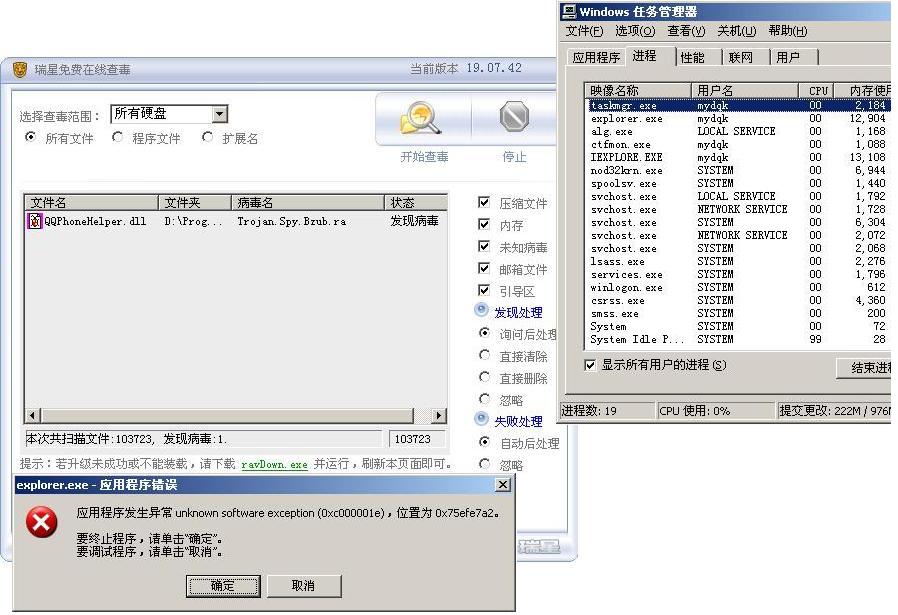Collapse the 发现处理 section
The height and width of the screenshot is (615, 898).
tap(482, 310)
